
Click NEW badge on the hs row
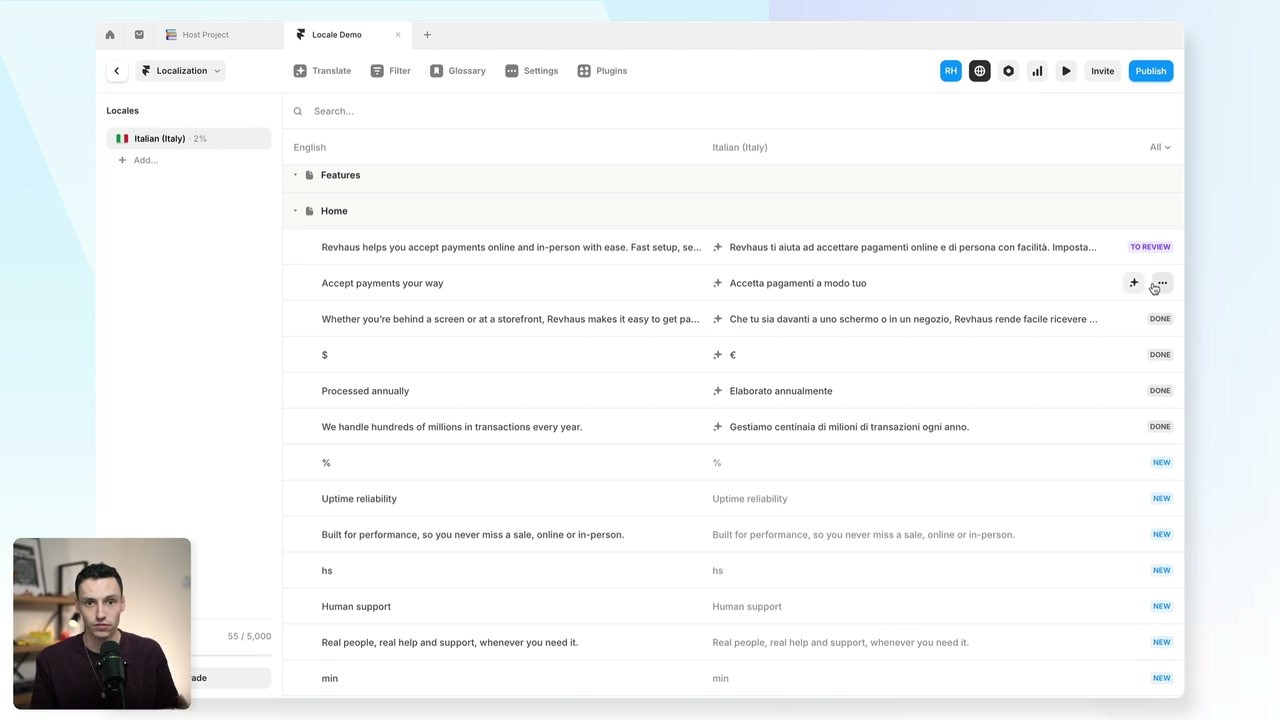1161,571
